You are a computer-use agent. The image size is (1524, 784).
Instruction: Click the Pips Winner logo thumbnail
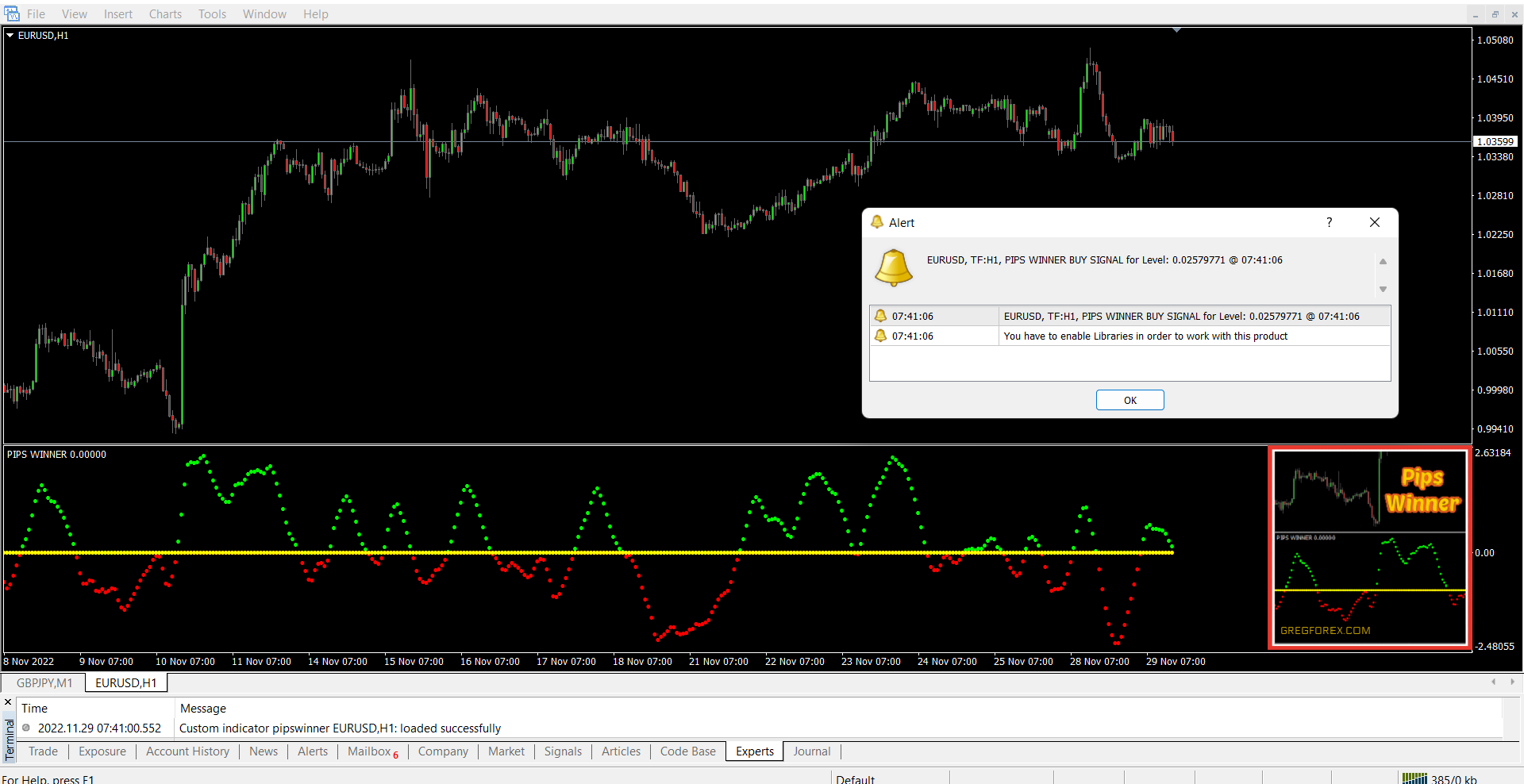click(x=1369, y=548)
